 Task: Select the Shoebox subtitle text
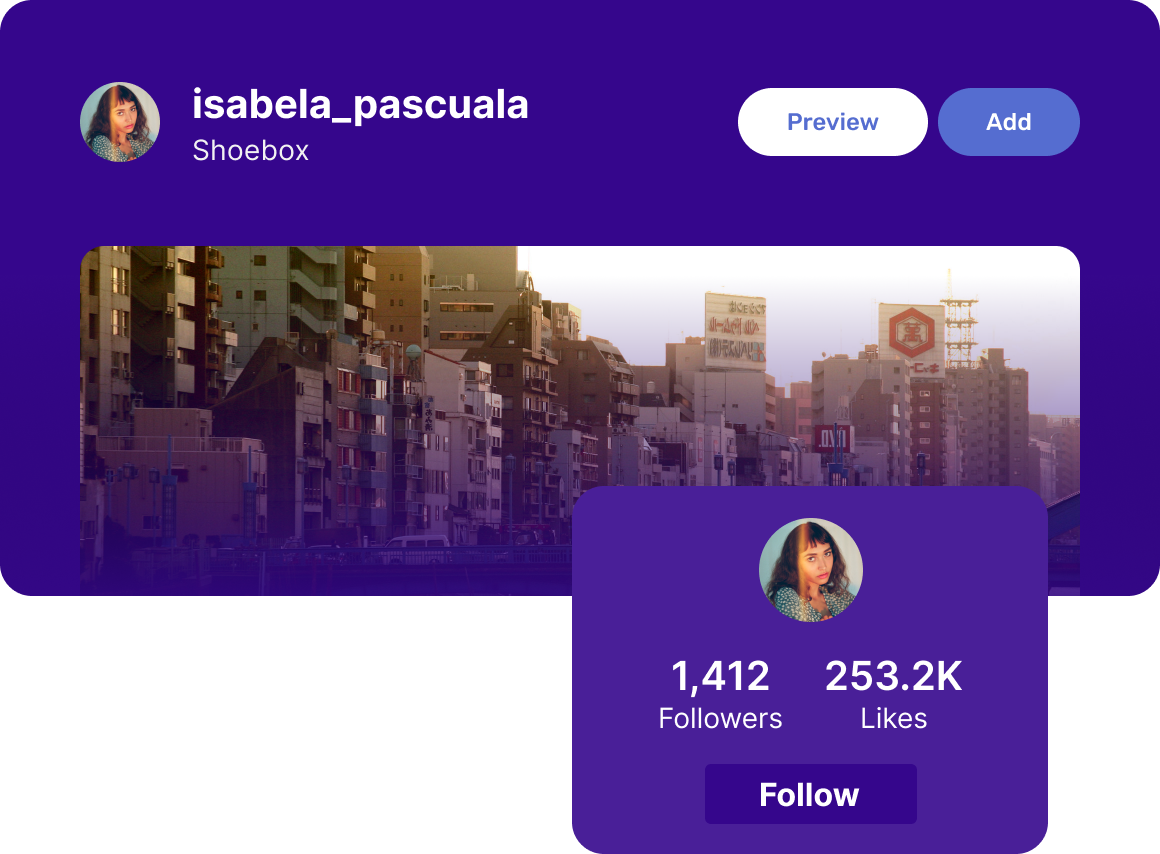[251, 150]
